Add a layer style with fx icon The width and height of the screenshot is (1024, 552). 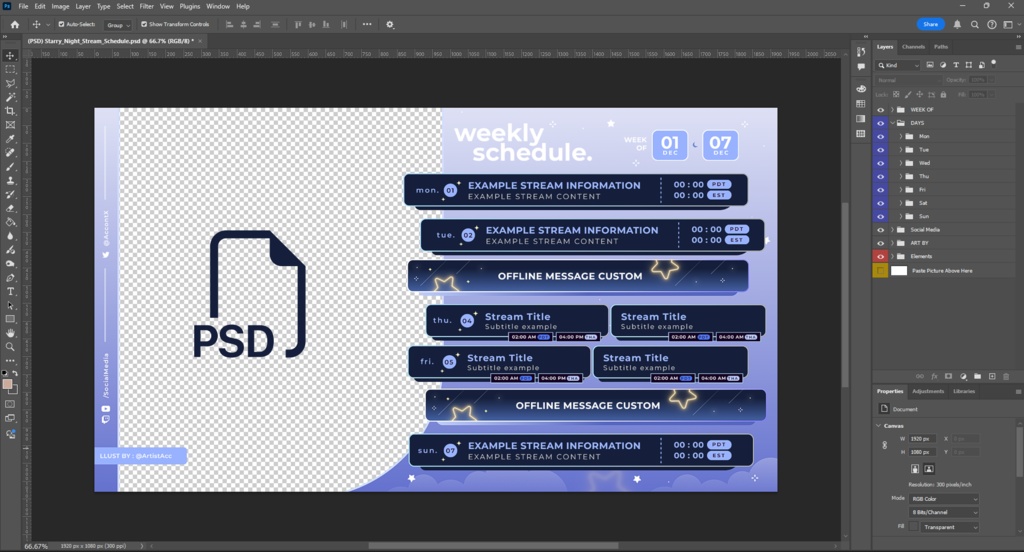(x=934, y=376)
